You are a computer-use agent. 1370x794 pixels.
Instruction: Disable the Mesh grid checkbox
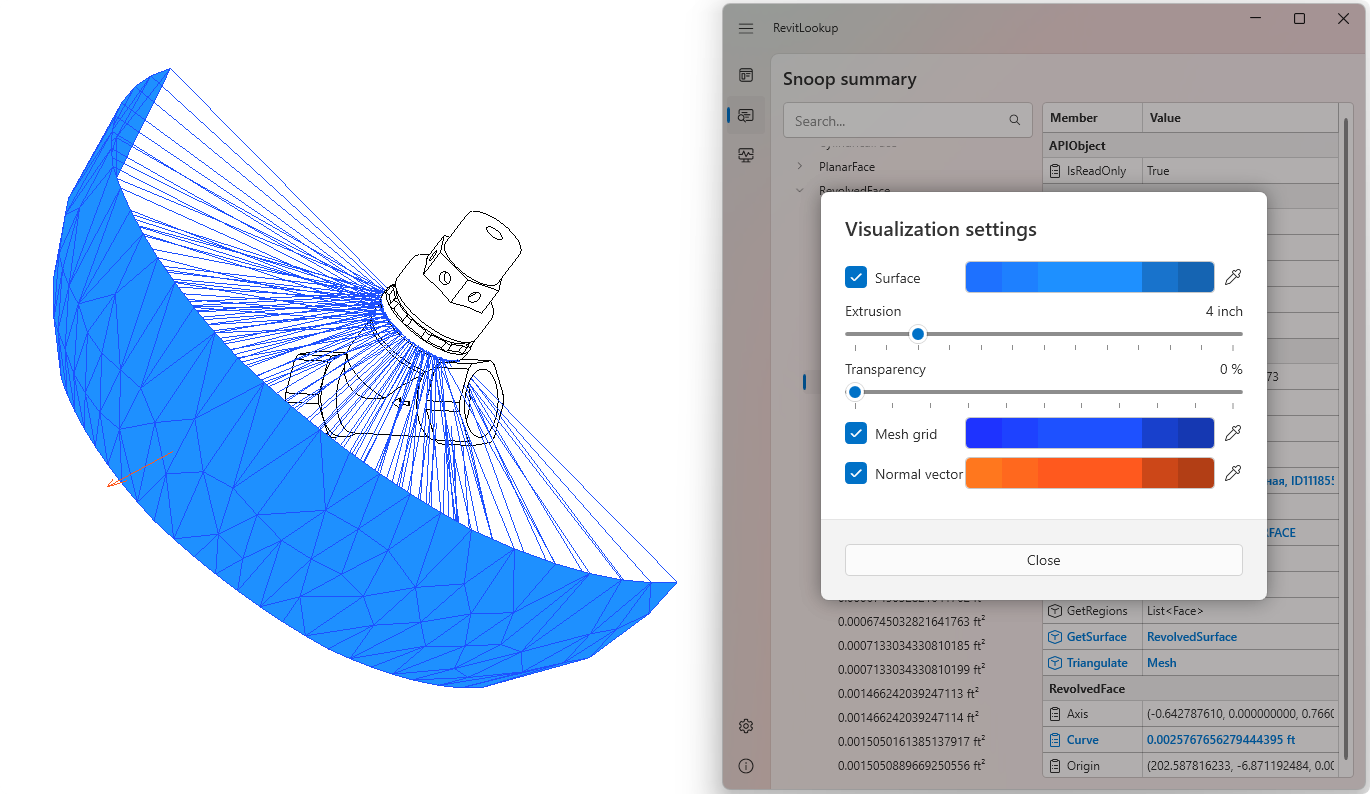(856, 433)
